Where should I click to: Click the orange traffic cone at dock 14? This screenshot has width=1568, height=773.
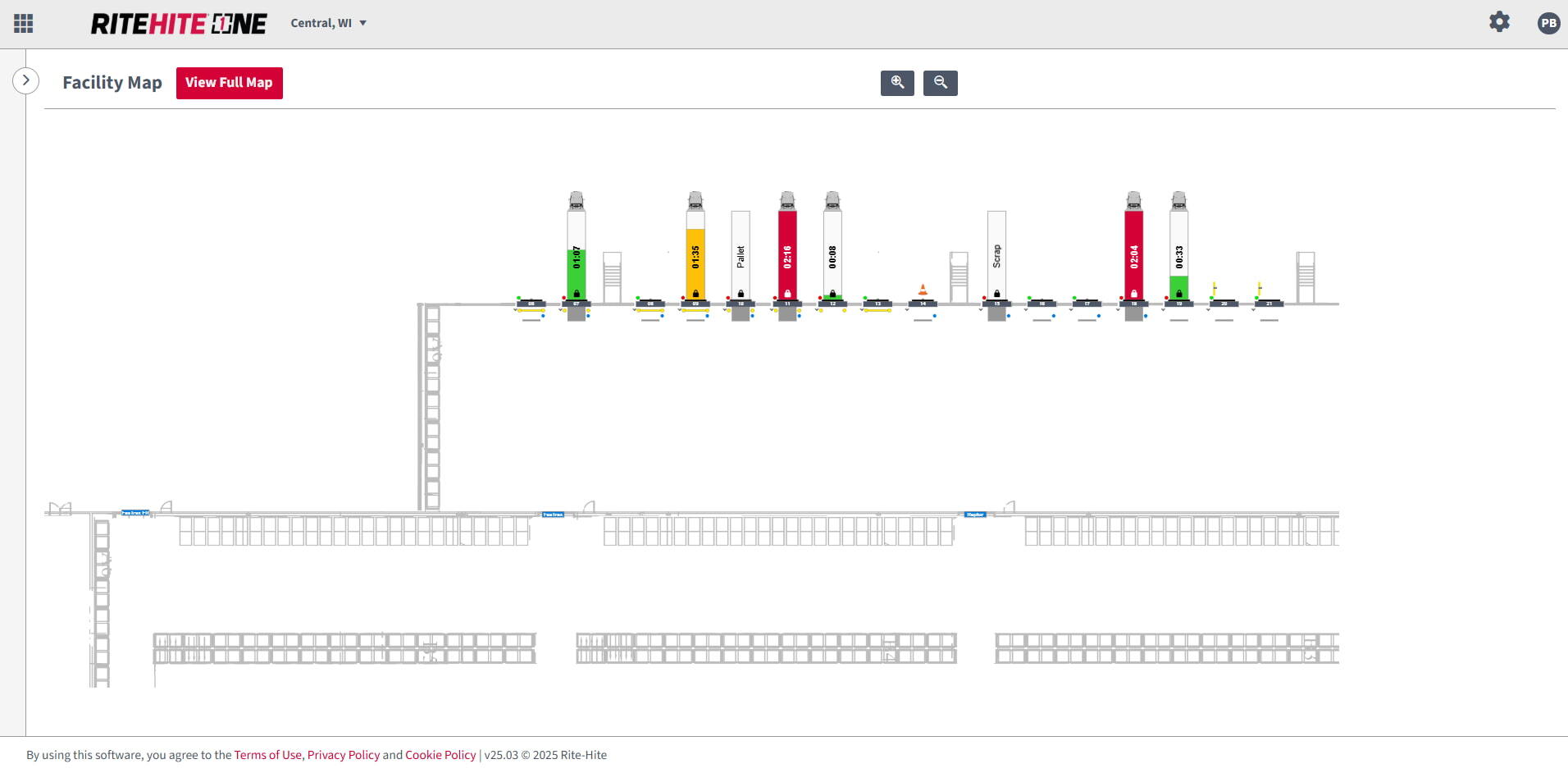pyautogui.click(x=923, y=290)
